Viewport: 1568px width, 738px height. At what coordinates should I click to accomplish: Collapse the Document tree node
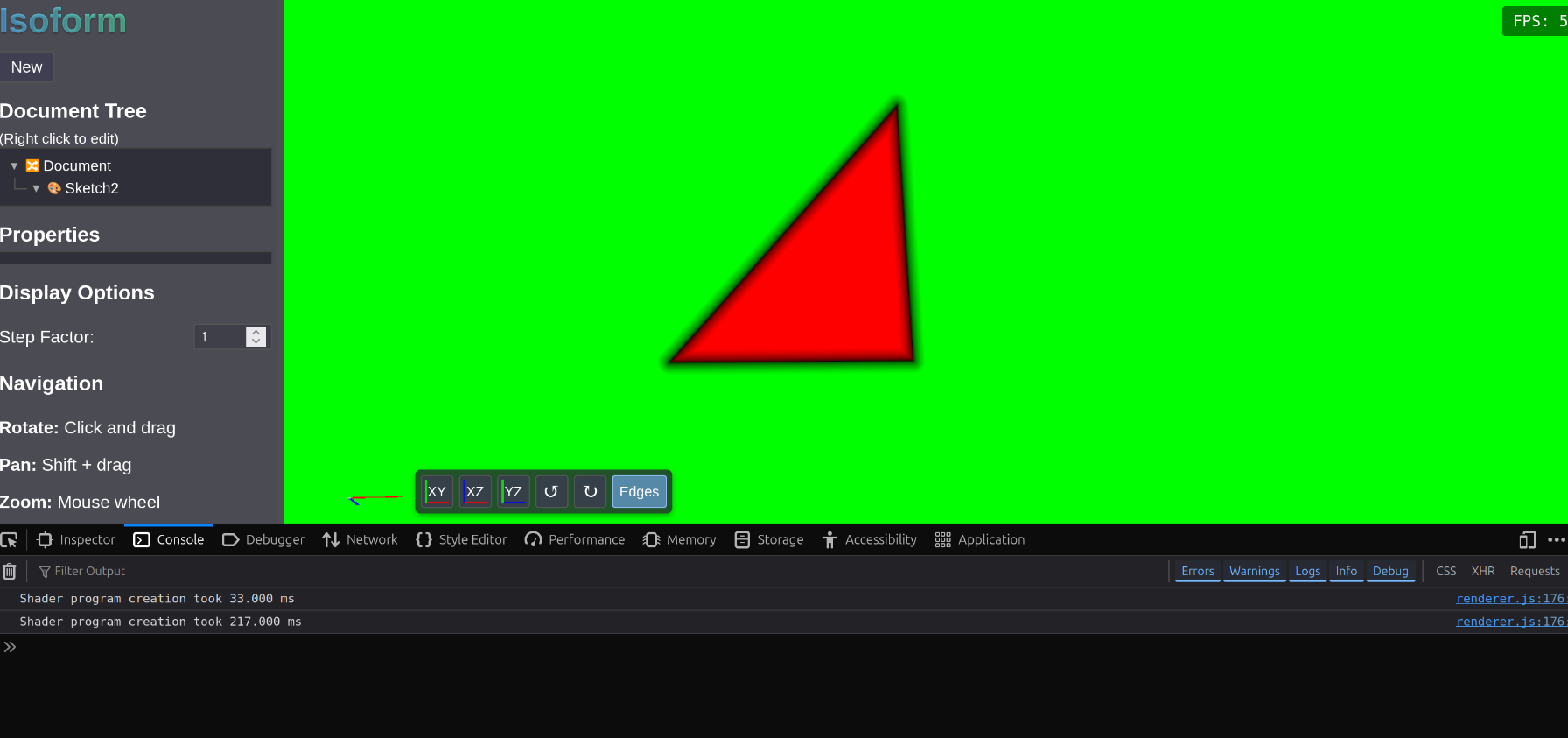click(x=14, y=166)
